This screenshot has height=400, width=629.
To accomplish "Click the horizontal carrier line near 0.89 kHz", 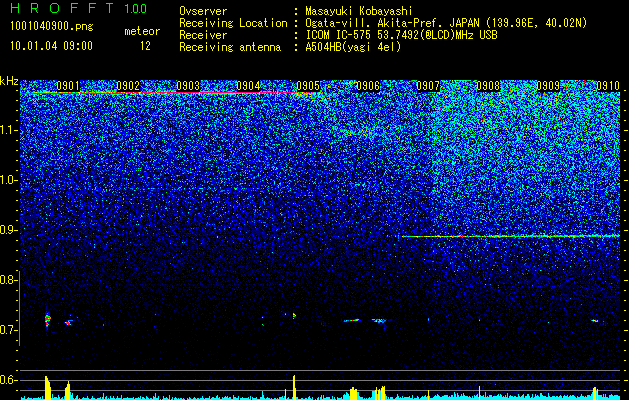I will [511, 236].
